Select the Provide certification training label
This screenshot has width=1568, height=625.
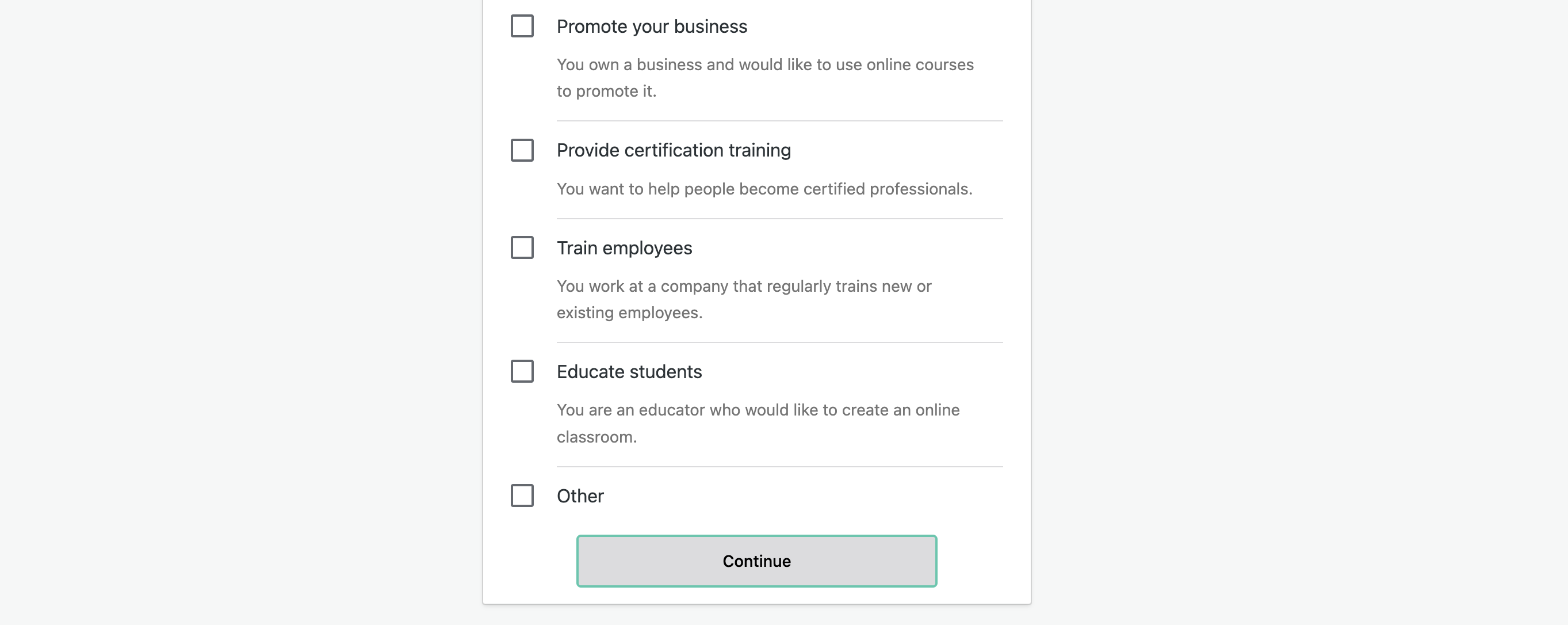pos(674,150)
